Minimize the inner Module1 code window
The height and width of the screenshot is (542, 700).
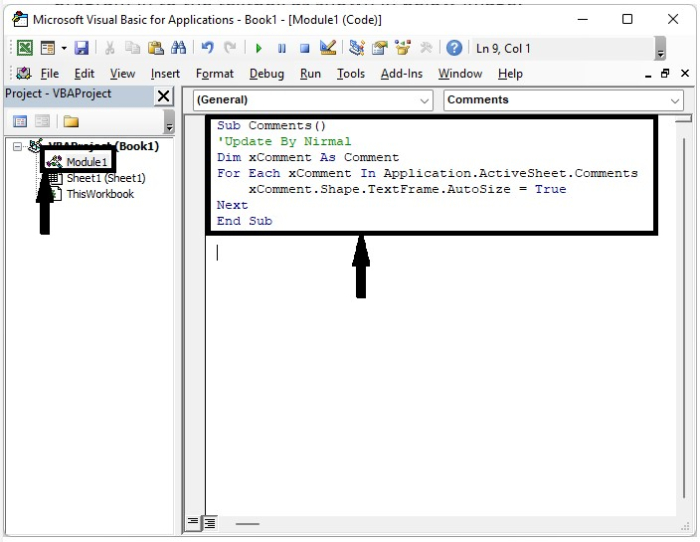[648, 74]
